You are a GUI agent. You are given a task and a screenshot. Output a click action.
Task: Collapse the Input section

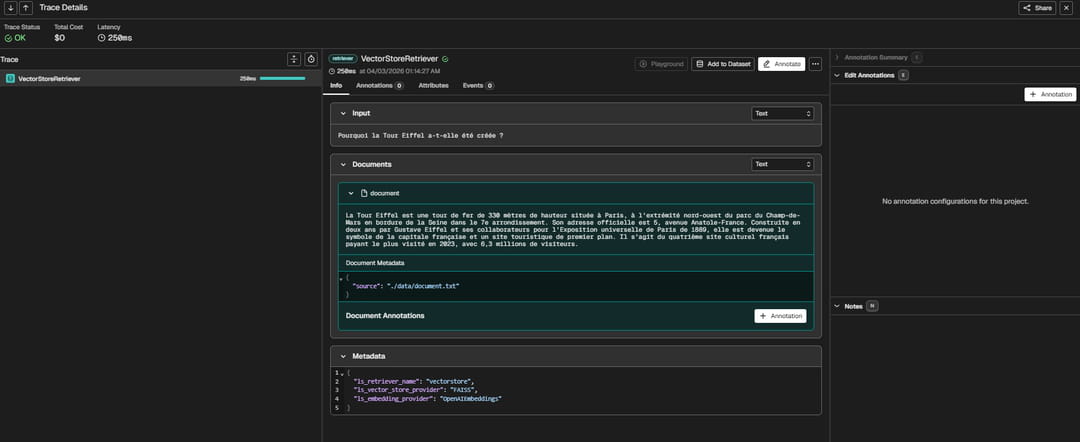tap(343, 114)
